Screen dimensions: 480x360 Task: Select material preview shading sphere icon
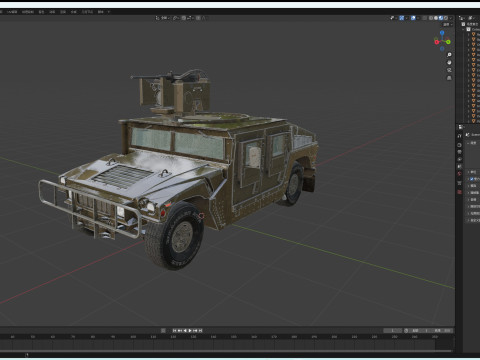[x=441, y=18]
